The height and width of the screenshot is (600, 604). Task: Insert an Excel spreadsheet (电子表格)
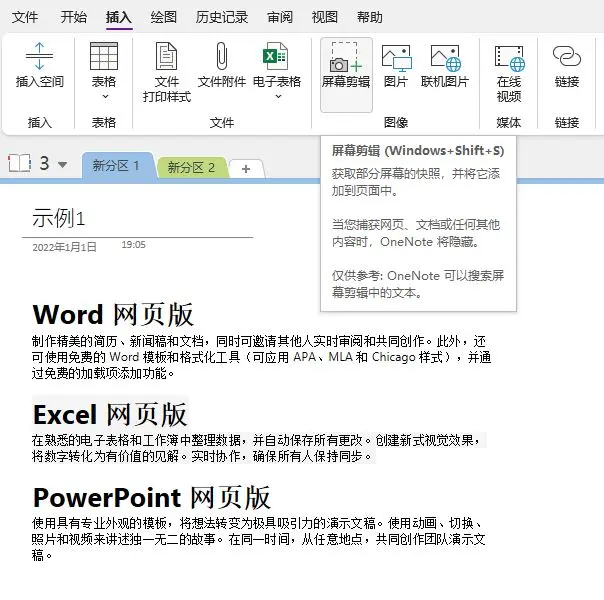point(276,65)
